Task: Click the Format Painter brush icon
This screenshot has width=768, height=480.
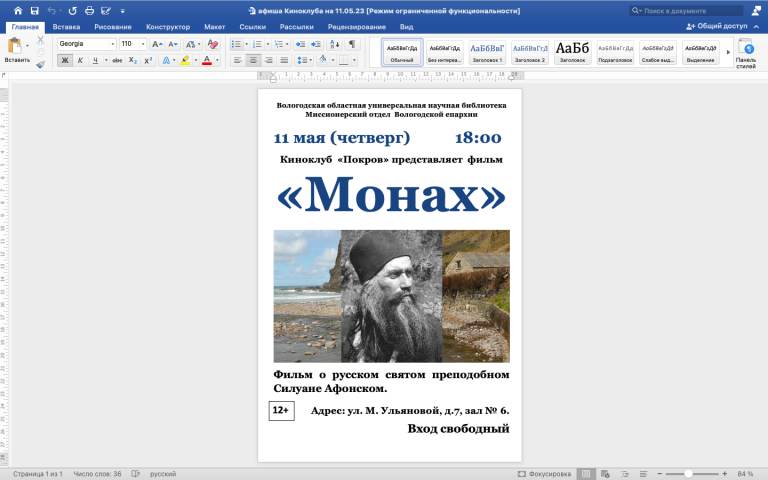Action: pos(41,64)
